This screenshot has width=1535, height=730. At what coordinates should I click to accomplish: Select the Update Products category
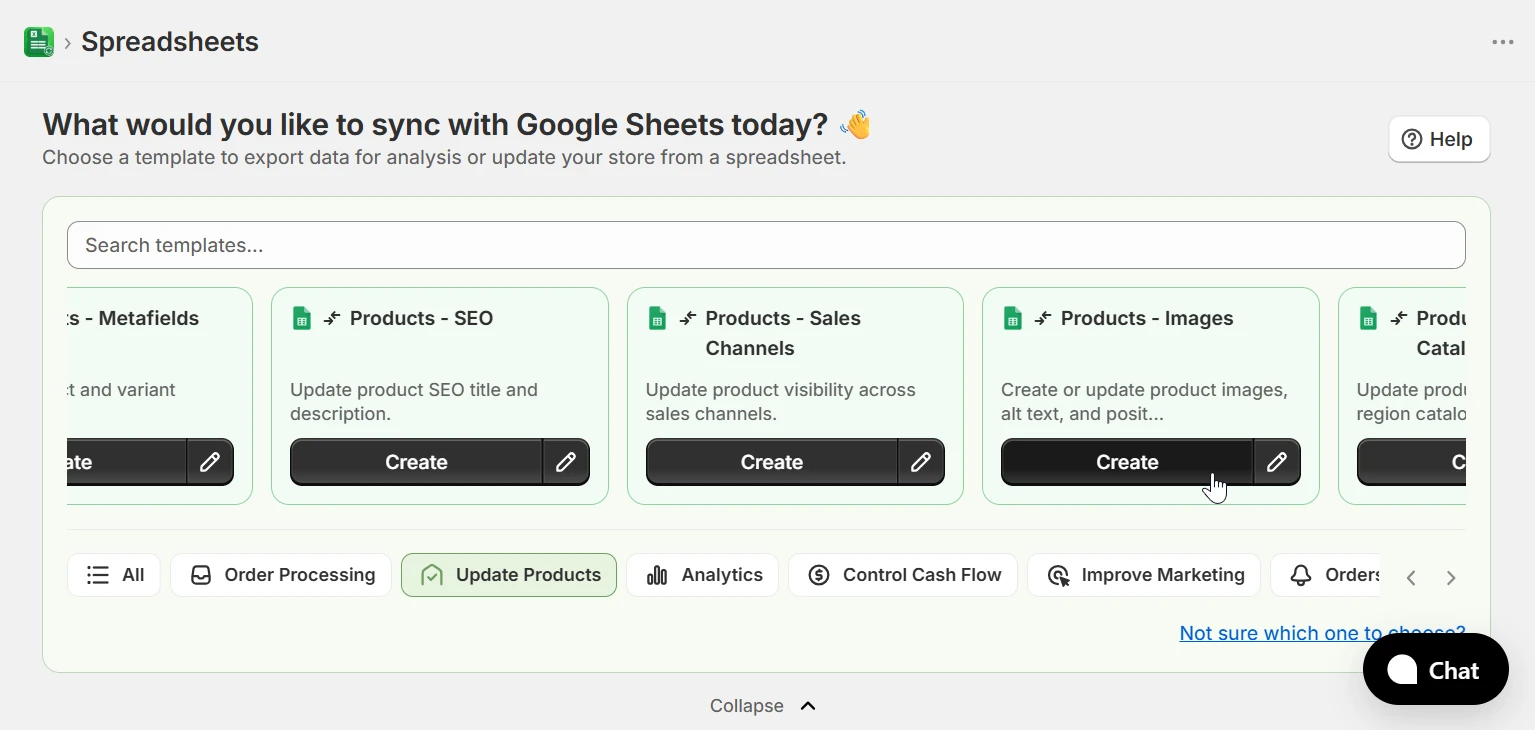click(509, 575)
